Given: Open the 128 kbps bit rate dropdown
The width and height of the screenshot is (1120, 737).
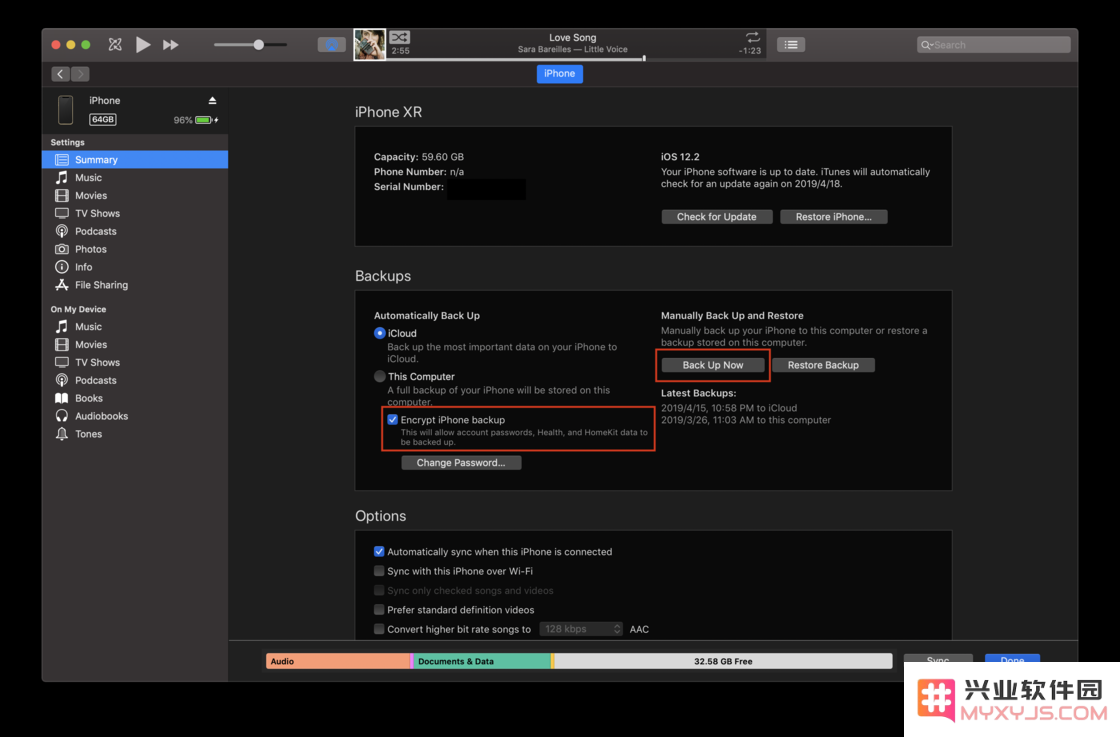Looking at the screenshot, I should (x=581, y=628).
